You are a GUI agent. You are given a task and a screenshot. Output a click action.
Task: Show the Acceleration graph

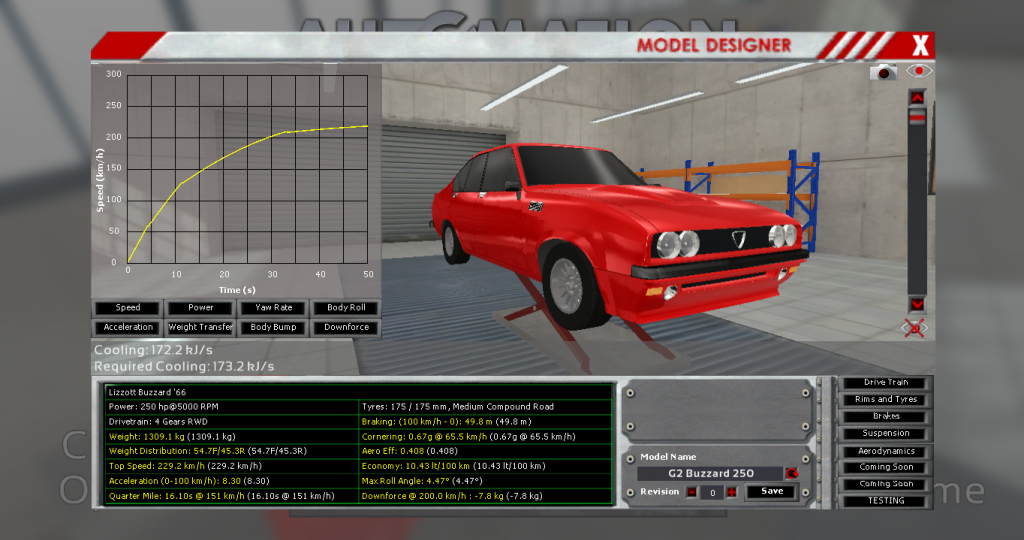tap(128, 327)
